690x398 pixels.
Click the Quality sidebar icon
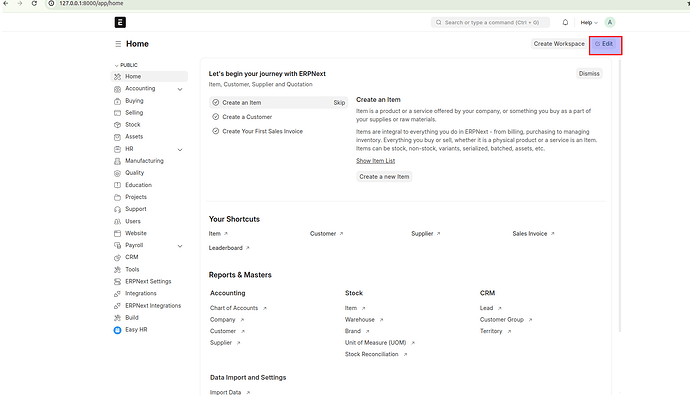pyautogui.click(x=117, y=173)
